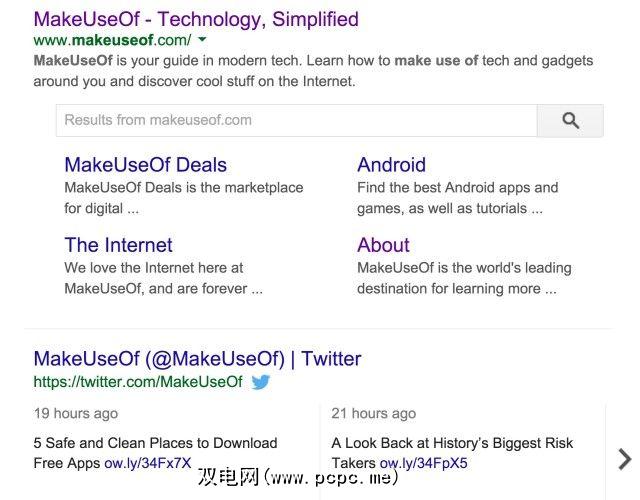This screenshot has height=500, width=640.
Task: Click the www.makeuseof.com green URL
Action: point(111,40)
